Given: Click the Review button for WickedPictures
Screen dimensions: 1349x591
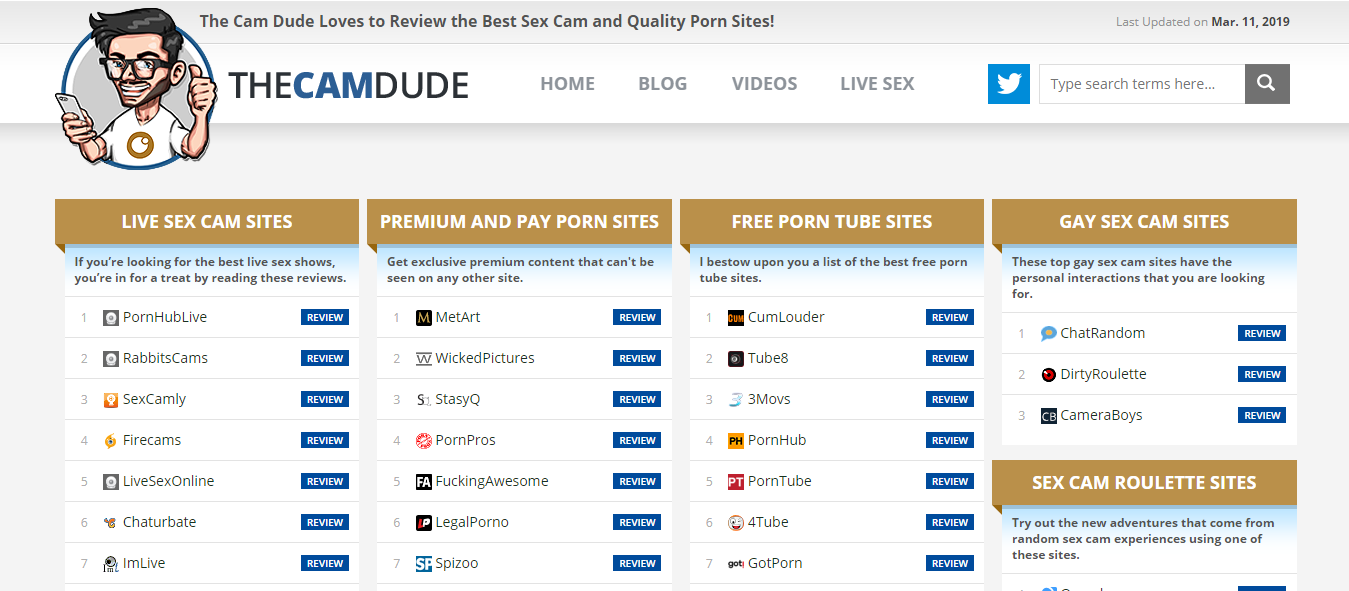Looking at the screenshot, I should 637,358.
